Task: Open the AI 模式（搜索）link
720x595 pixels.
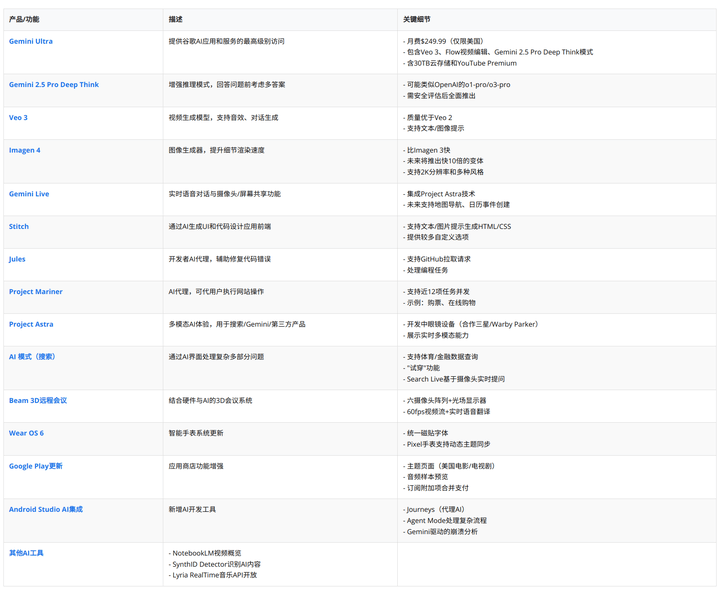Action: click(x=32, y=357)
